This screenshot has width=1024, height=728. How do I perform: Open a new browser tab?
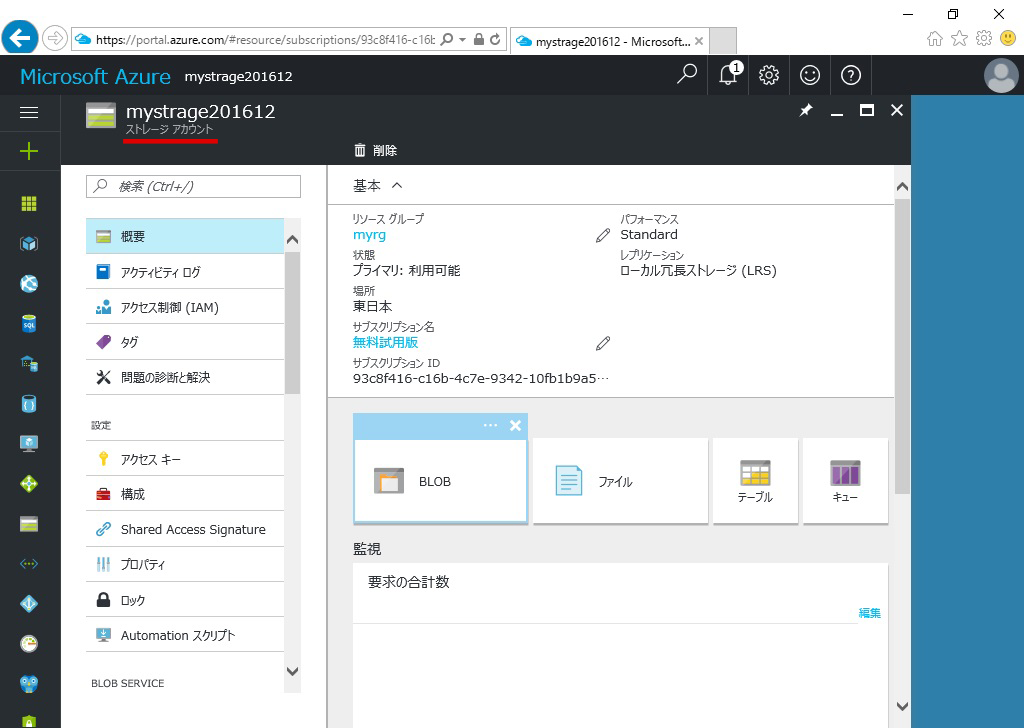tap(723, 40)
